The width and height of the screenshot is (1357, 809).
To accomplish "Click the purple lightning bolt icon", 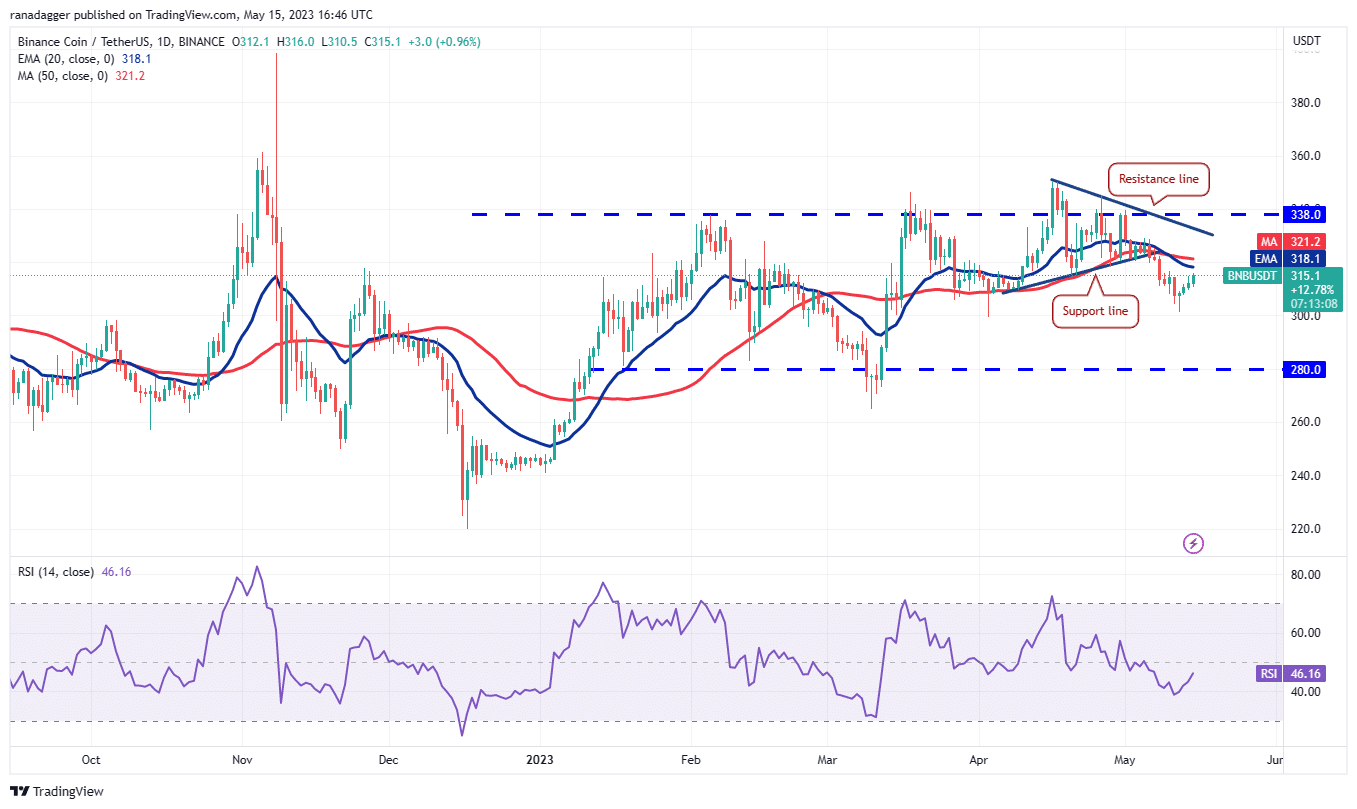I will [x=1193, y=543].
